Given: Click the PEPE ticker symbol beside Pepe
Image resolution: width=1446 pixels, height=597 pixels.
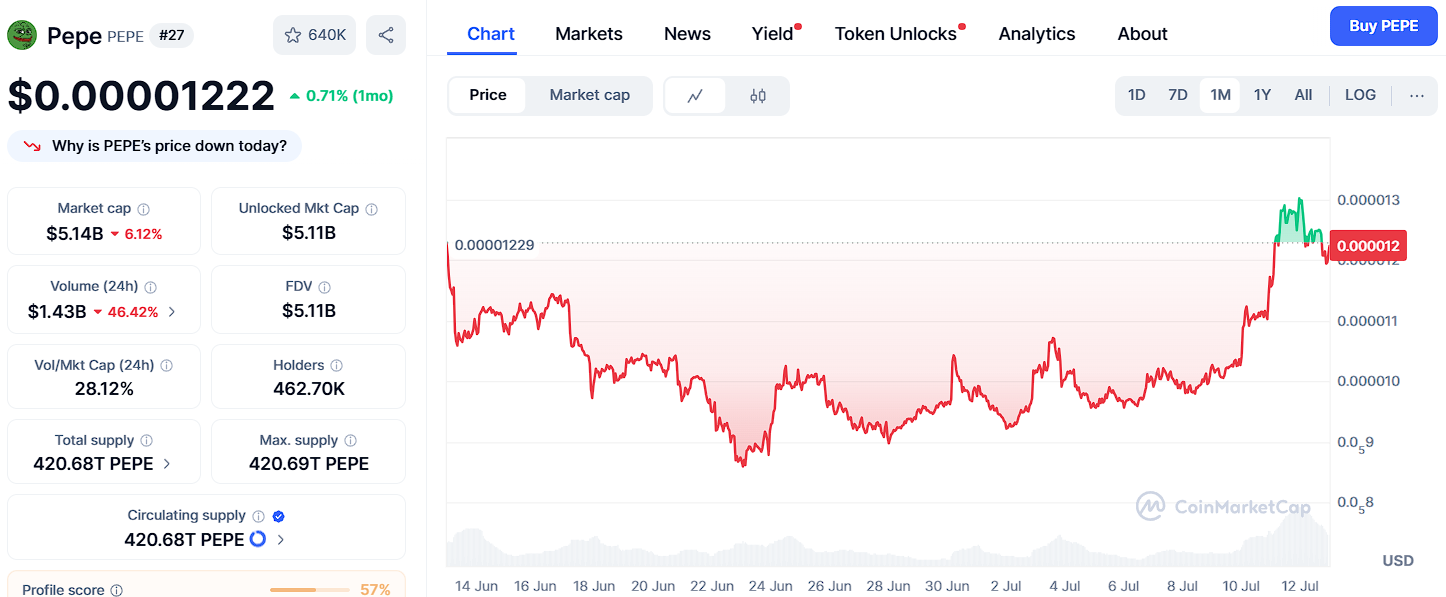Looking at the screenshot, I should click(125, 37).
